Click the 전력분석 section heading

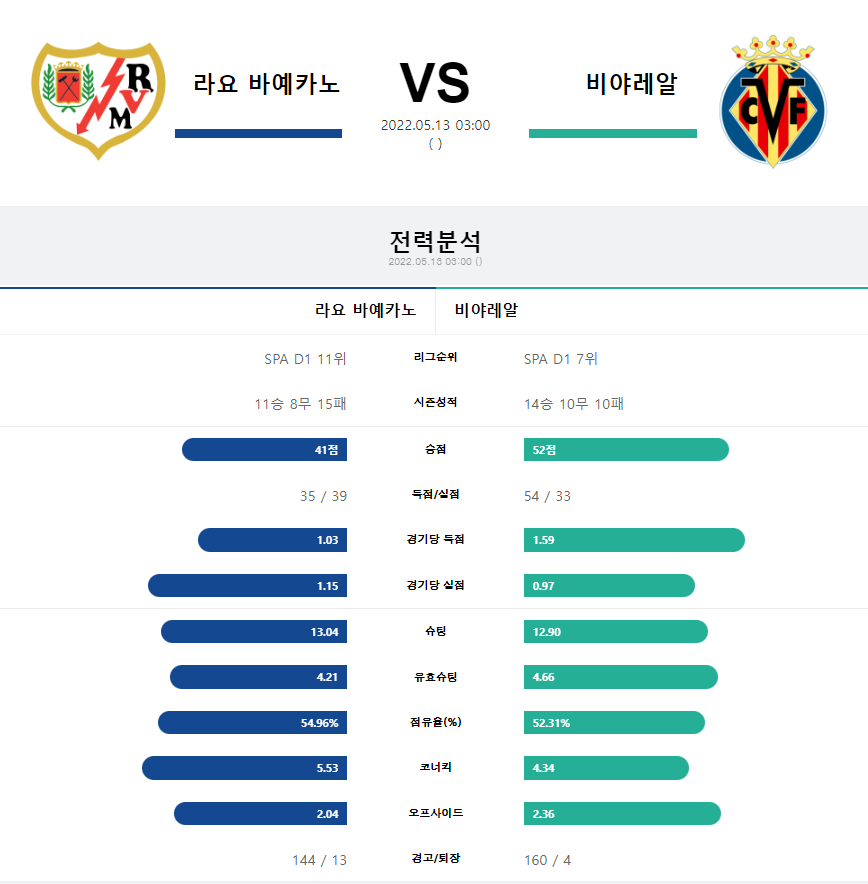(x=435, y=242)
